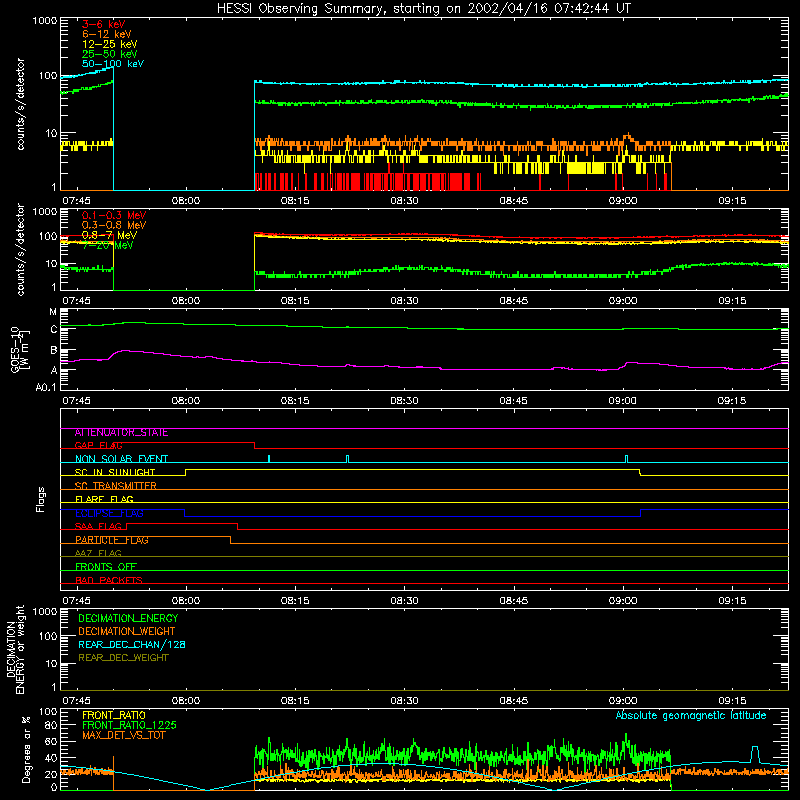Viewport: 800px width, 800px height.
Task: Click the DECIMATION_WEIGHT legend label
Action: pyautogui.click(x=127, y=631)
